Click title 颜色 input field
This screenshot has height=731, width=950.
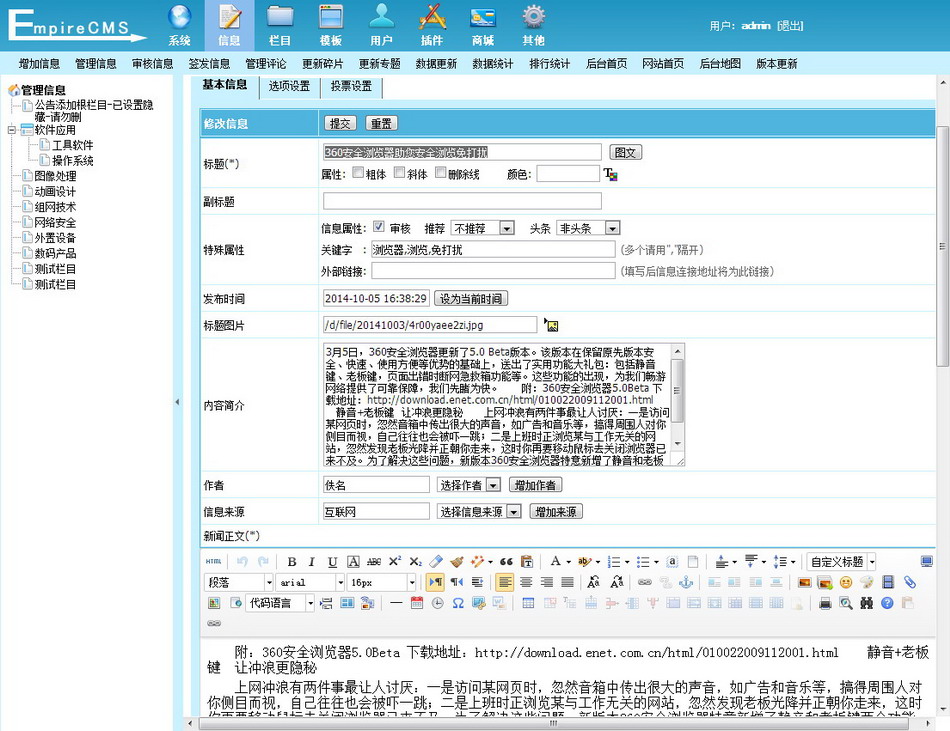click(568, 174)
